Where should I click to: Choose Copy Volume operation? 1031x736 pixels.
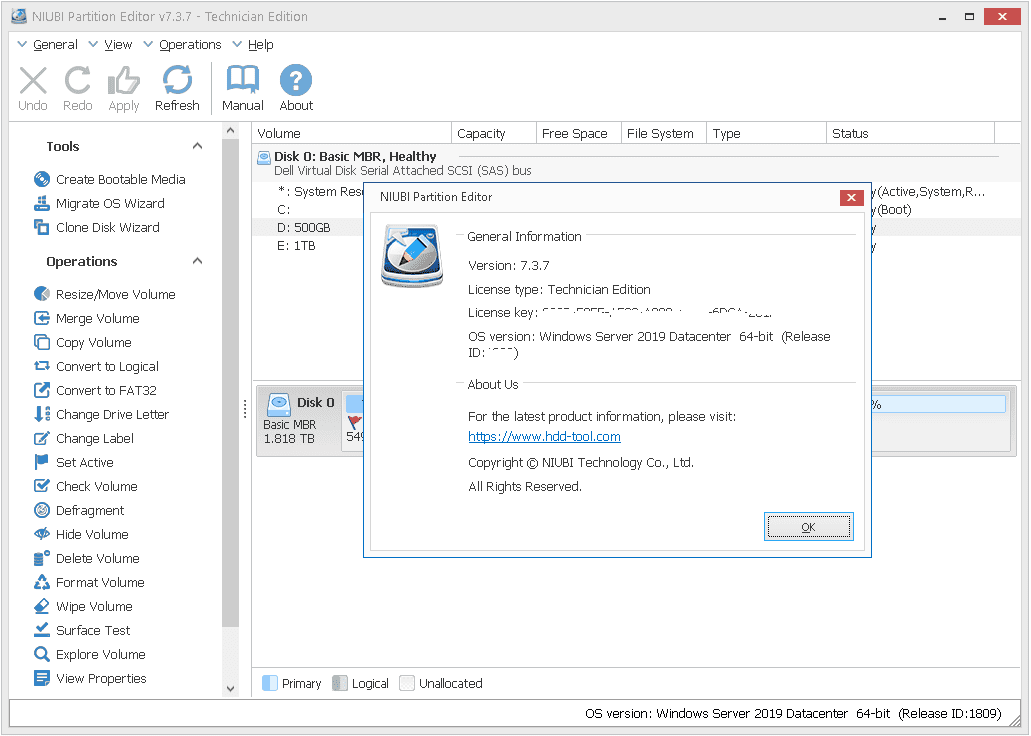tap(83, 342)
